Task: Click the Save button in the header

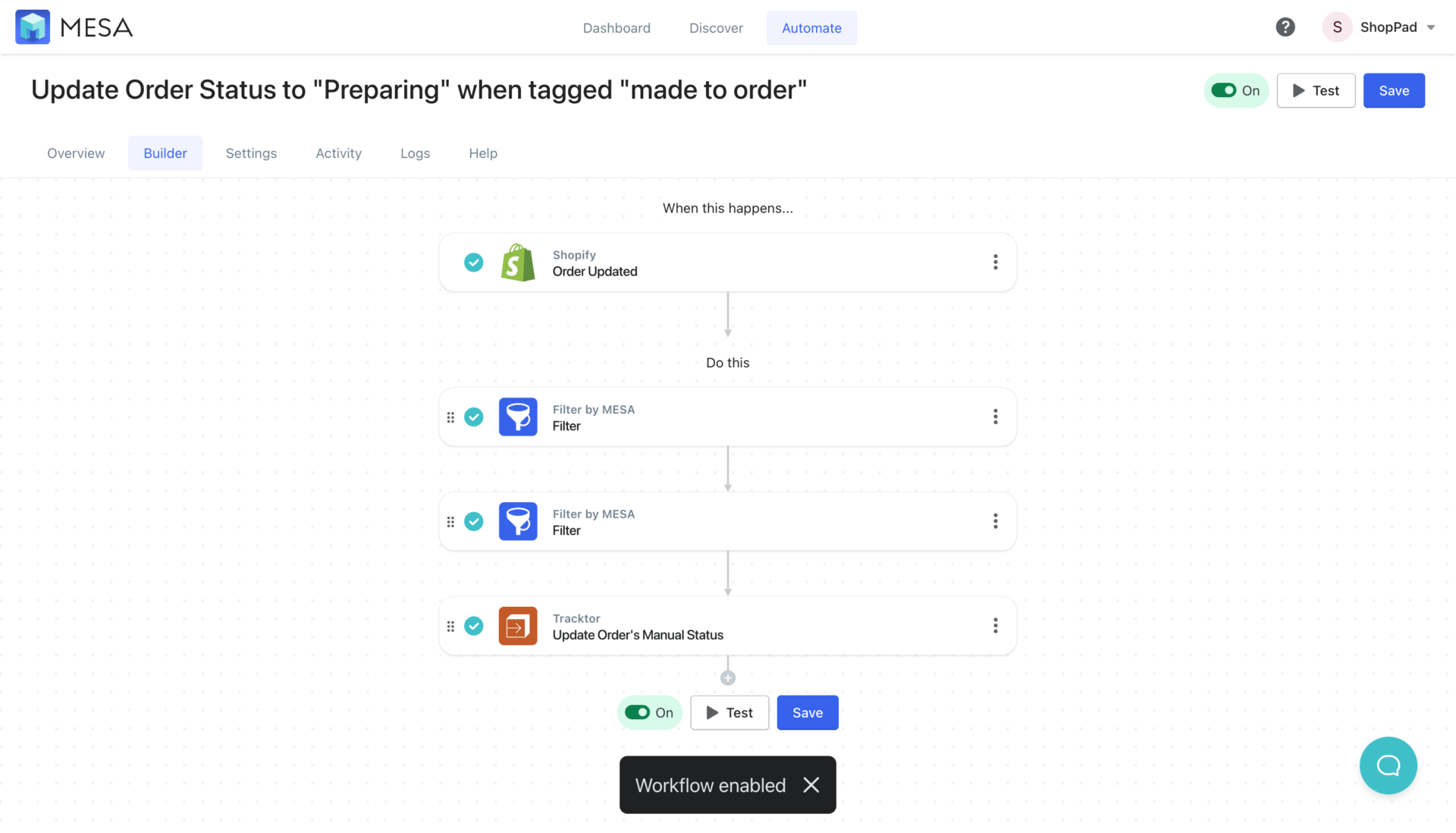Action: pyautogui.click(x=1394, y=90)
